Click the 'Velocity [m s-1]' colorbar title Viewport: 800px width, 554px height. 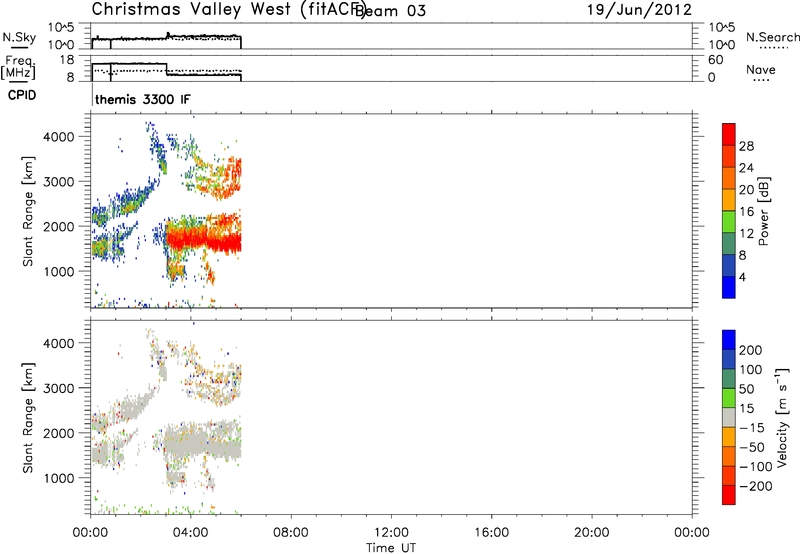point(783,417)
